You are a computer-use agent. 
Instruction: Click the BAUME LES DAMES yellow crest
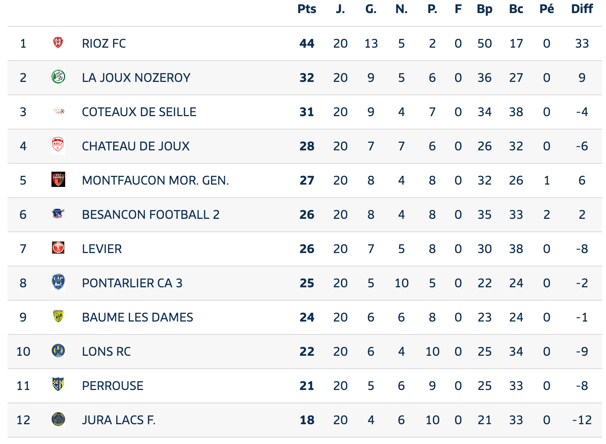click(58, 316)
